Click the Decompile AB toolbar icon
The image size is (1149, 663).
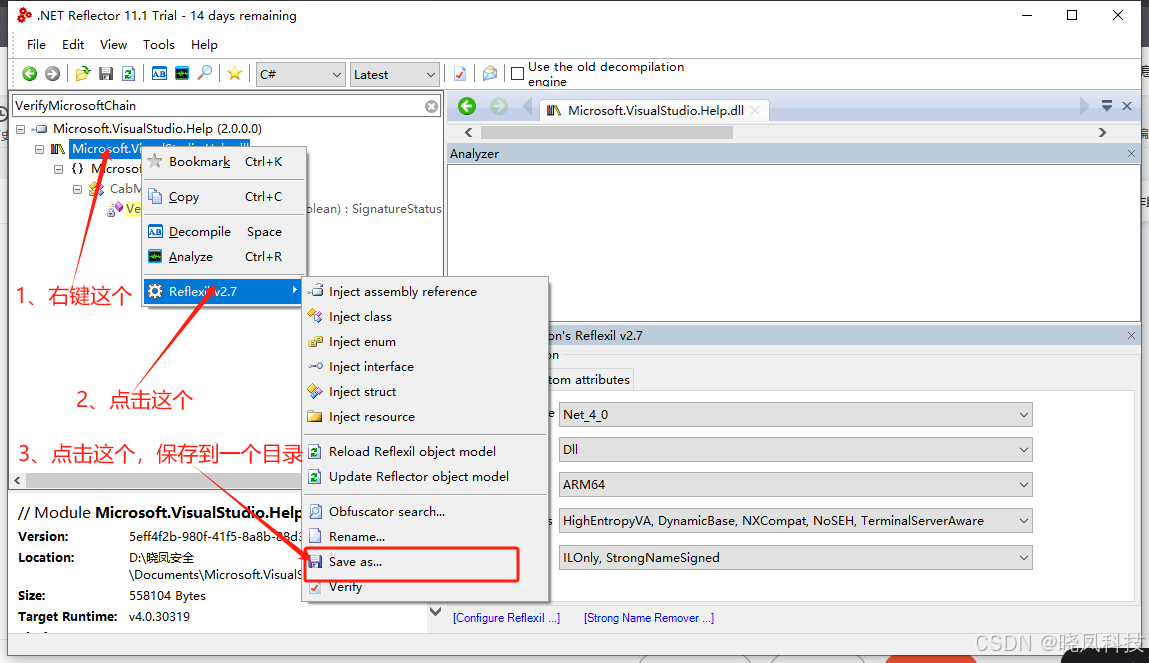click(x=159, y=73)
